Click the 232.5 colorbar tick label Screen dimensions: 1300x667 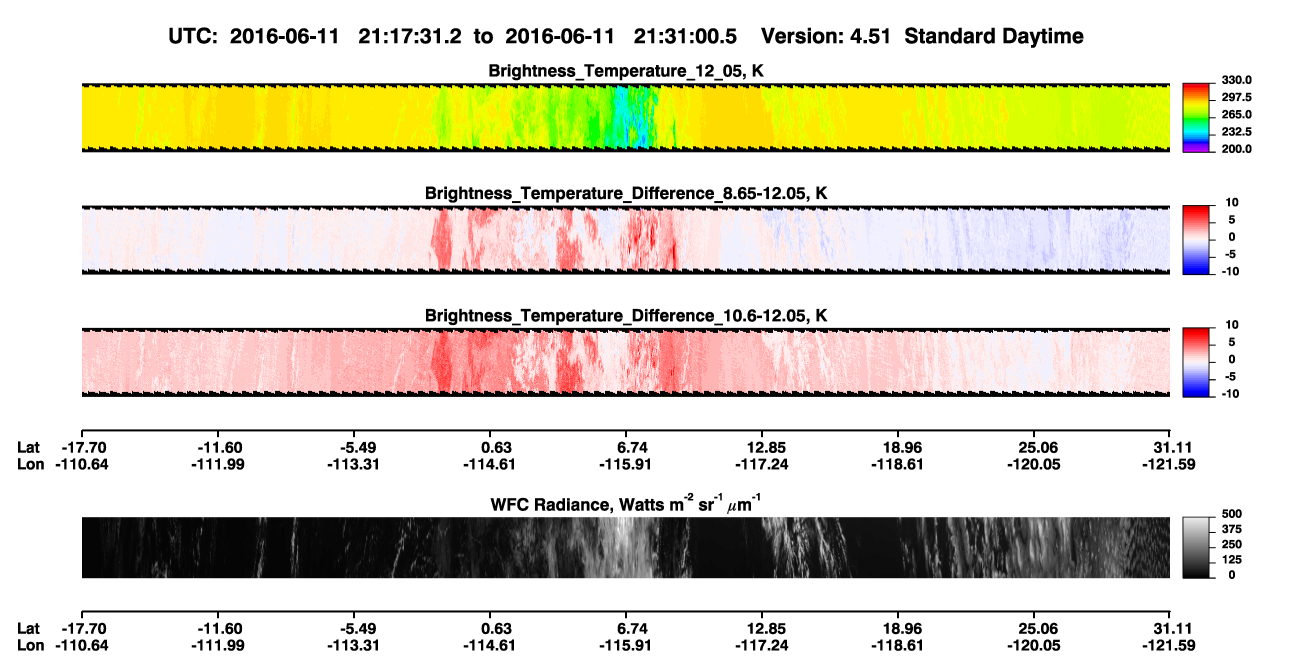pyautogui.click(x=1236, y=131)
